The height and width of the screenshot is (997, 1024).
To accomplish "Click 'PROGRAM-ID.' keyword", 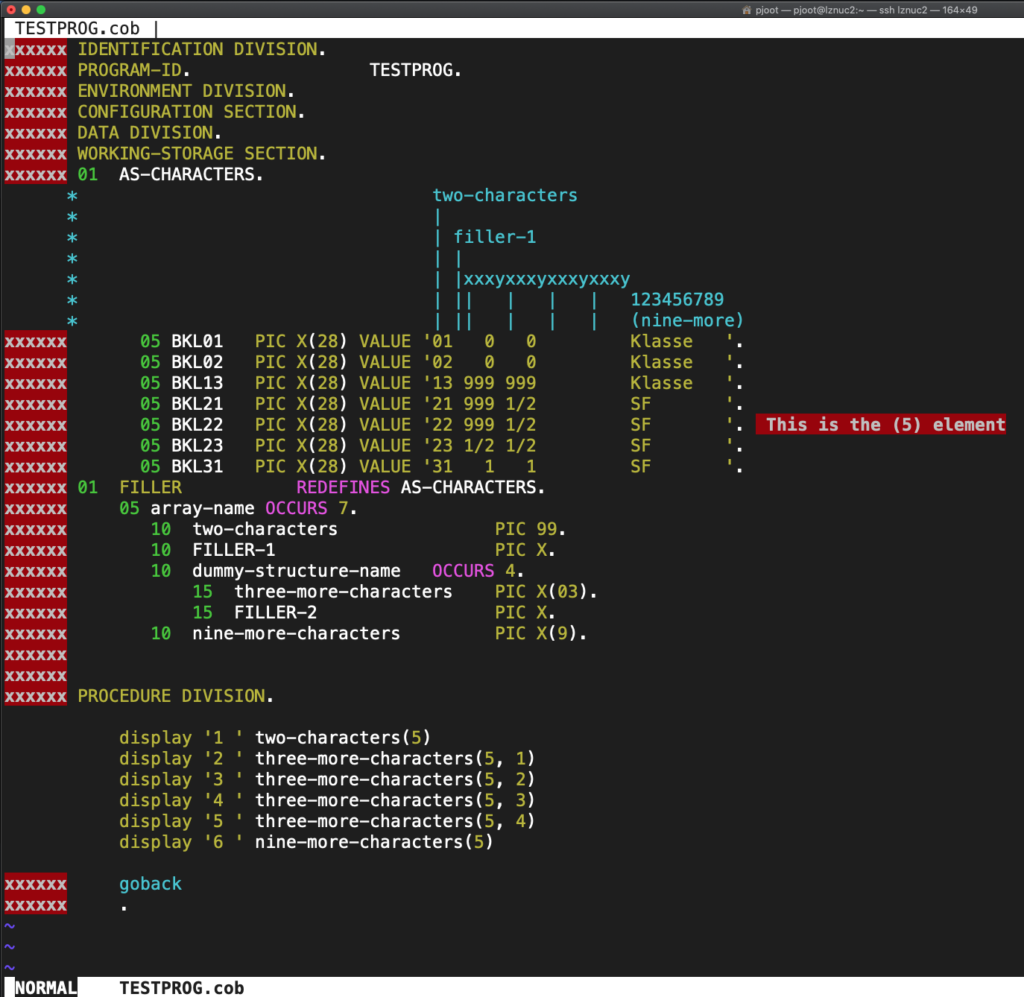I will pyautogui.click(x=133, y=71).
